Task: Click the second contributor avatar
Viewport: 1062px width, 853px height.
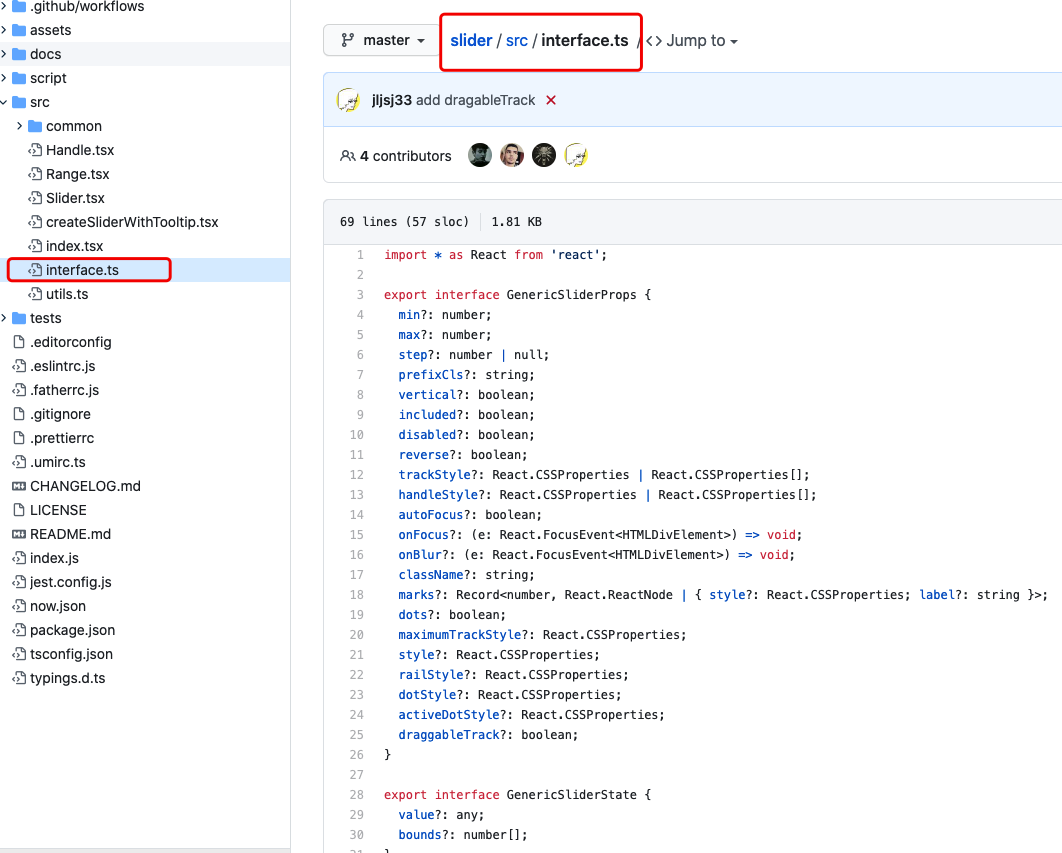Action: [x=512, y=155]
